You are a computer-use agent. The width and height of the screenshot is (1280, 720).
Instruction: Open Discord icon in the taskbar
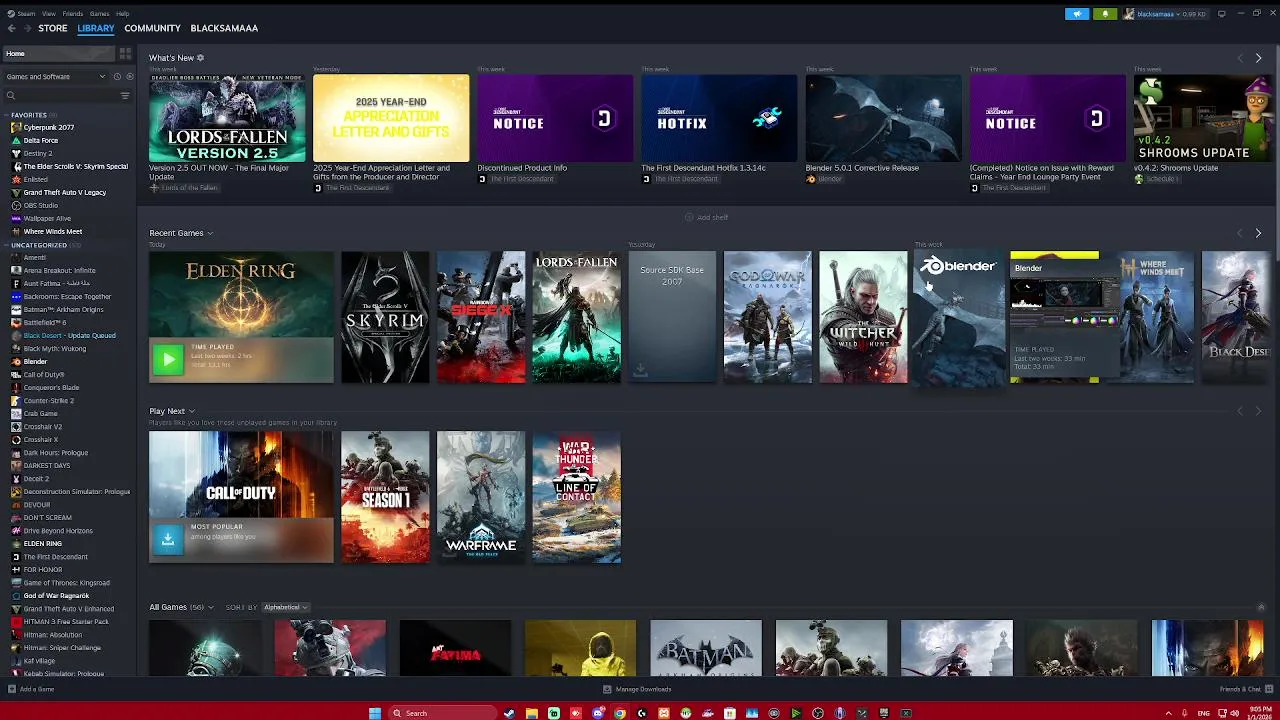(x=598, y=713)
